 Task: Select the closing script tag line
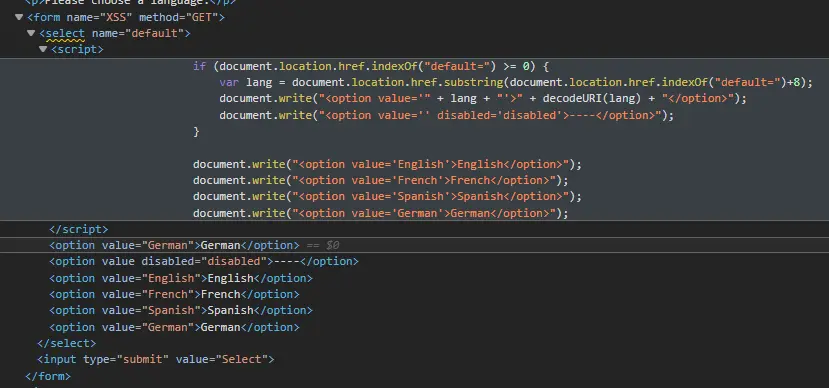(x=78, y=229)
